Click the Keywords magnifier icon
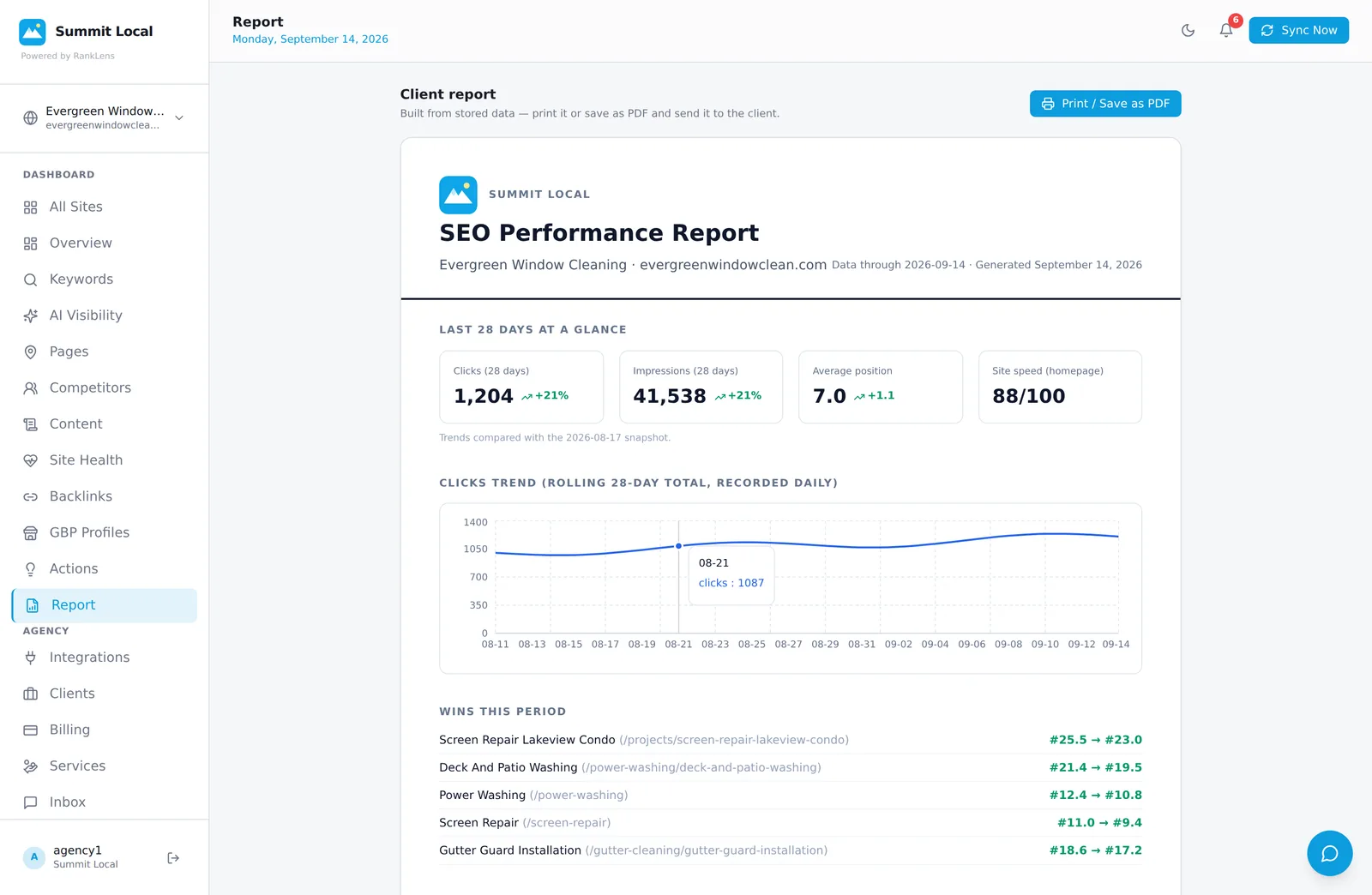This screenshot has width=1372, height=895. [31, 279]
